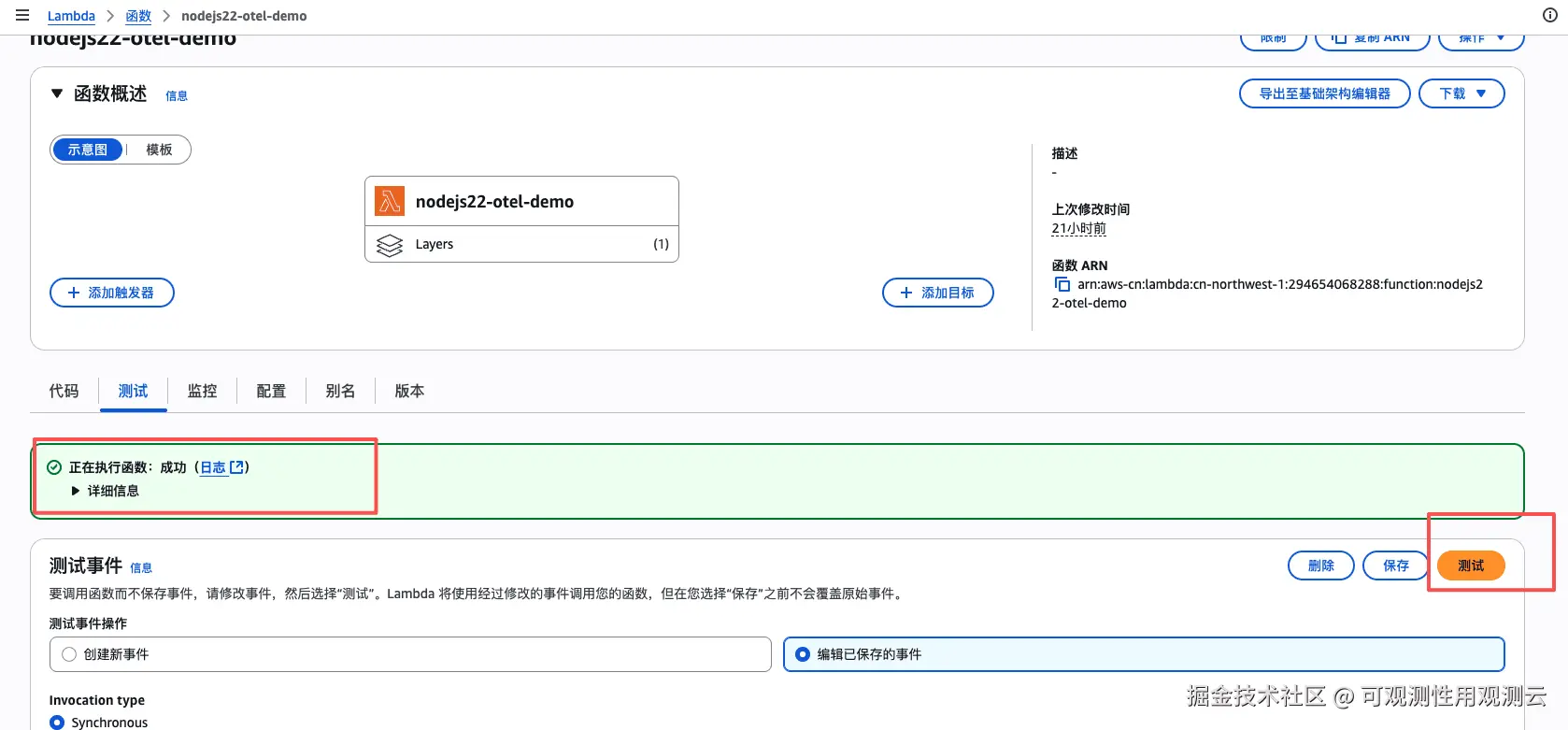Click 添加触发器 button
The height and width of the screenshot is (730, 1568).
[x=112, y=293]
